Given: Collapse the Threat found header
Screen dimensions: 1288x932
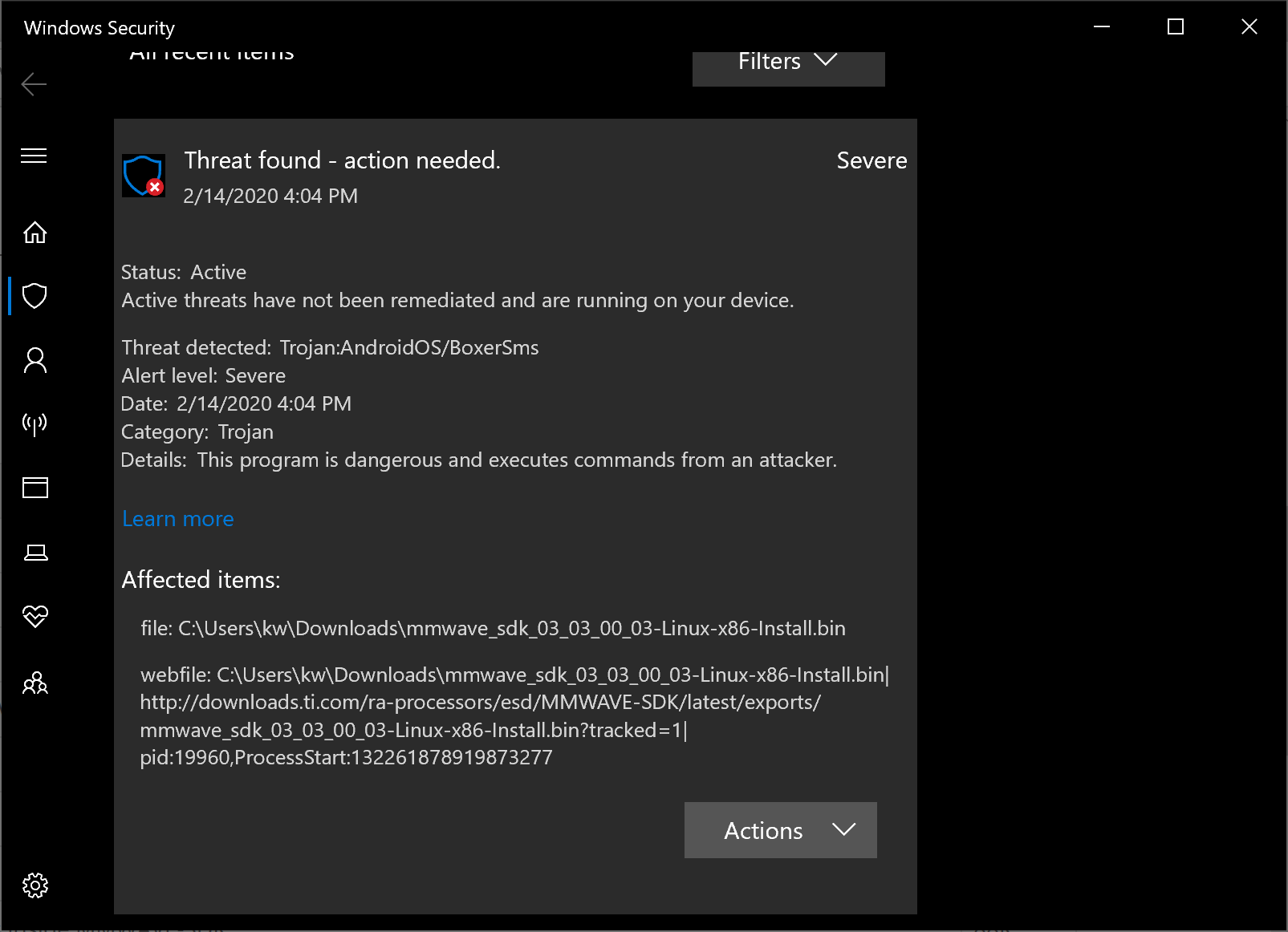Looking at the screenshot, I should pos(342,160).
